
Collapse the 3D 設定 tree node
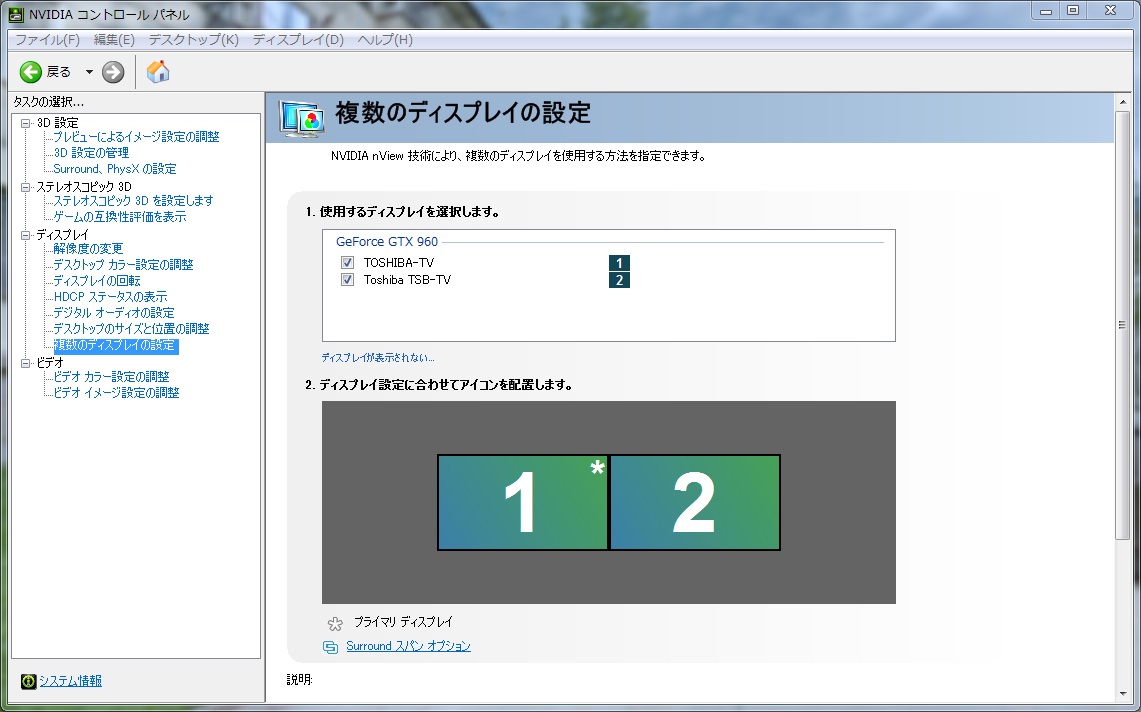(x=25, y=123)
